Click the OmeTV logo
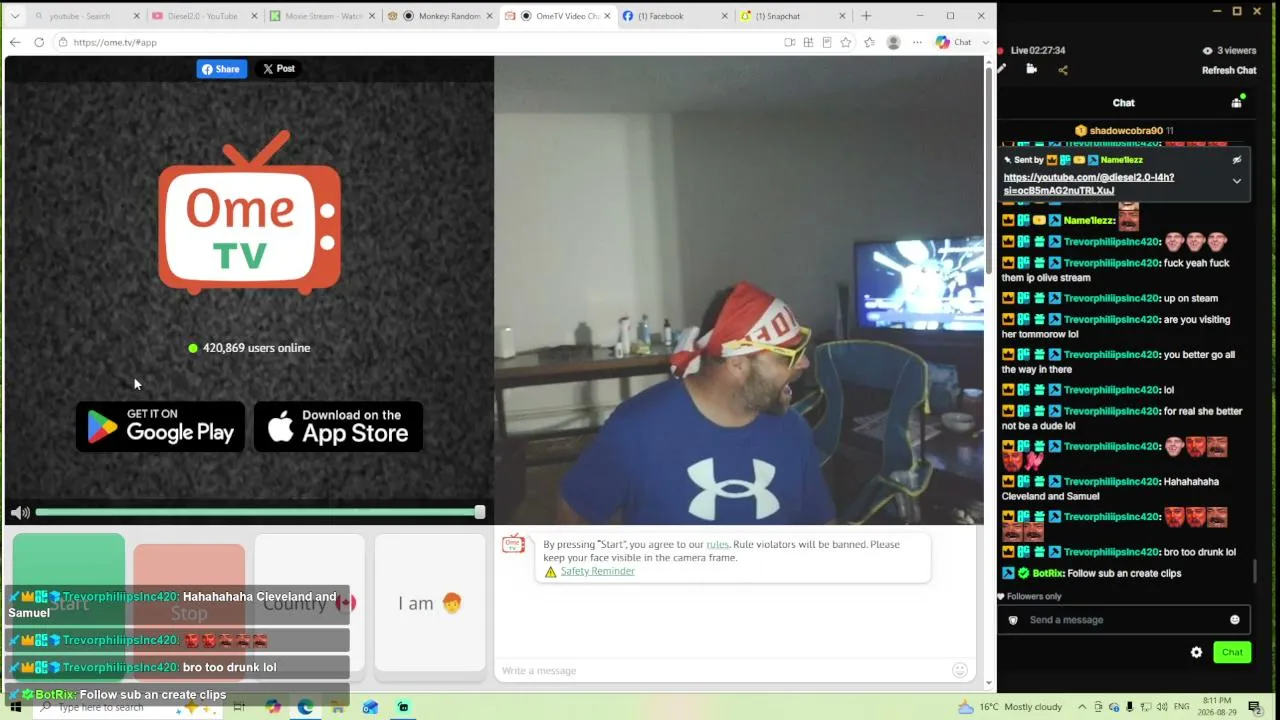This screenshot has height=720, width=1280. (249, 212)
